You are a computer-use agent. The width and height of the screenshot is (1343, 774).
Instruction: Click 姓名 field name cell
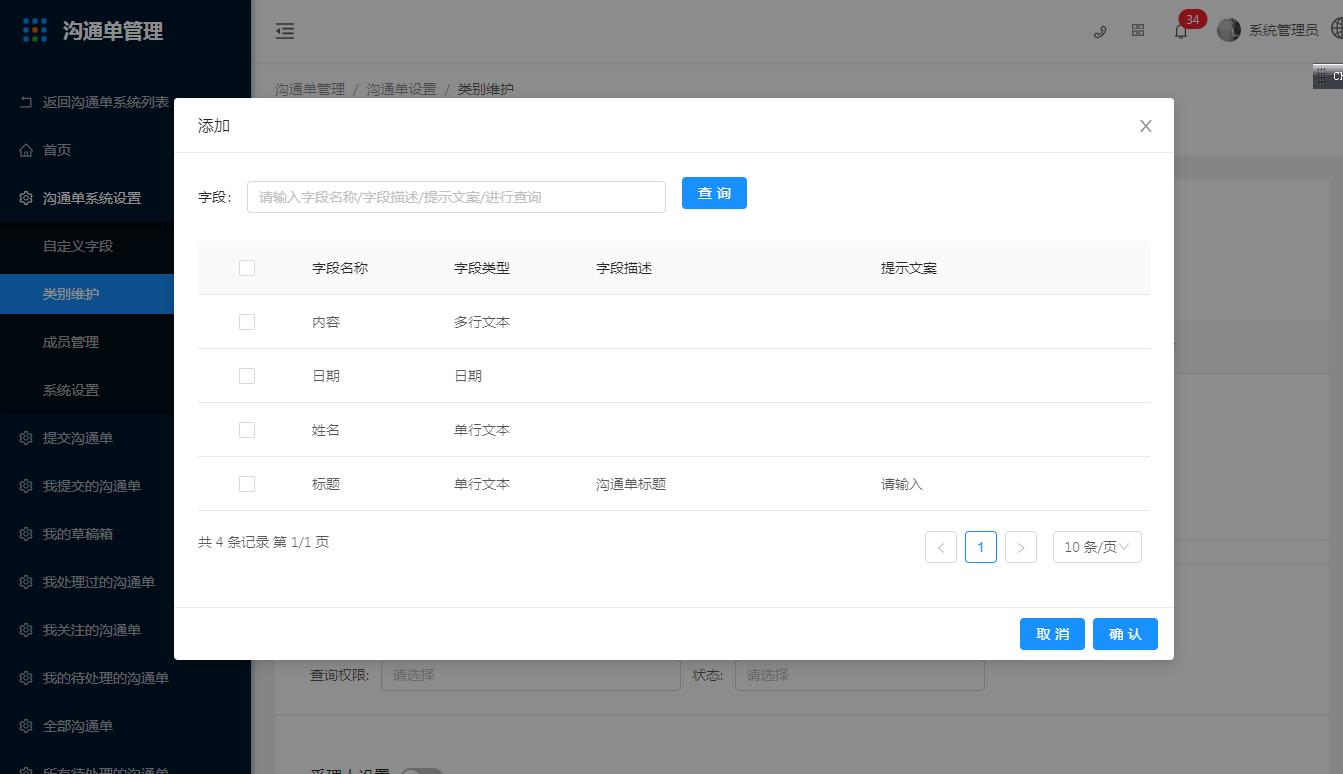tap(326, 430)
